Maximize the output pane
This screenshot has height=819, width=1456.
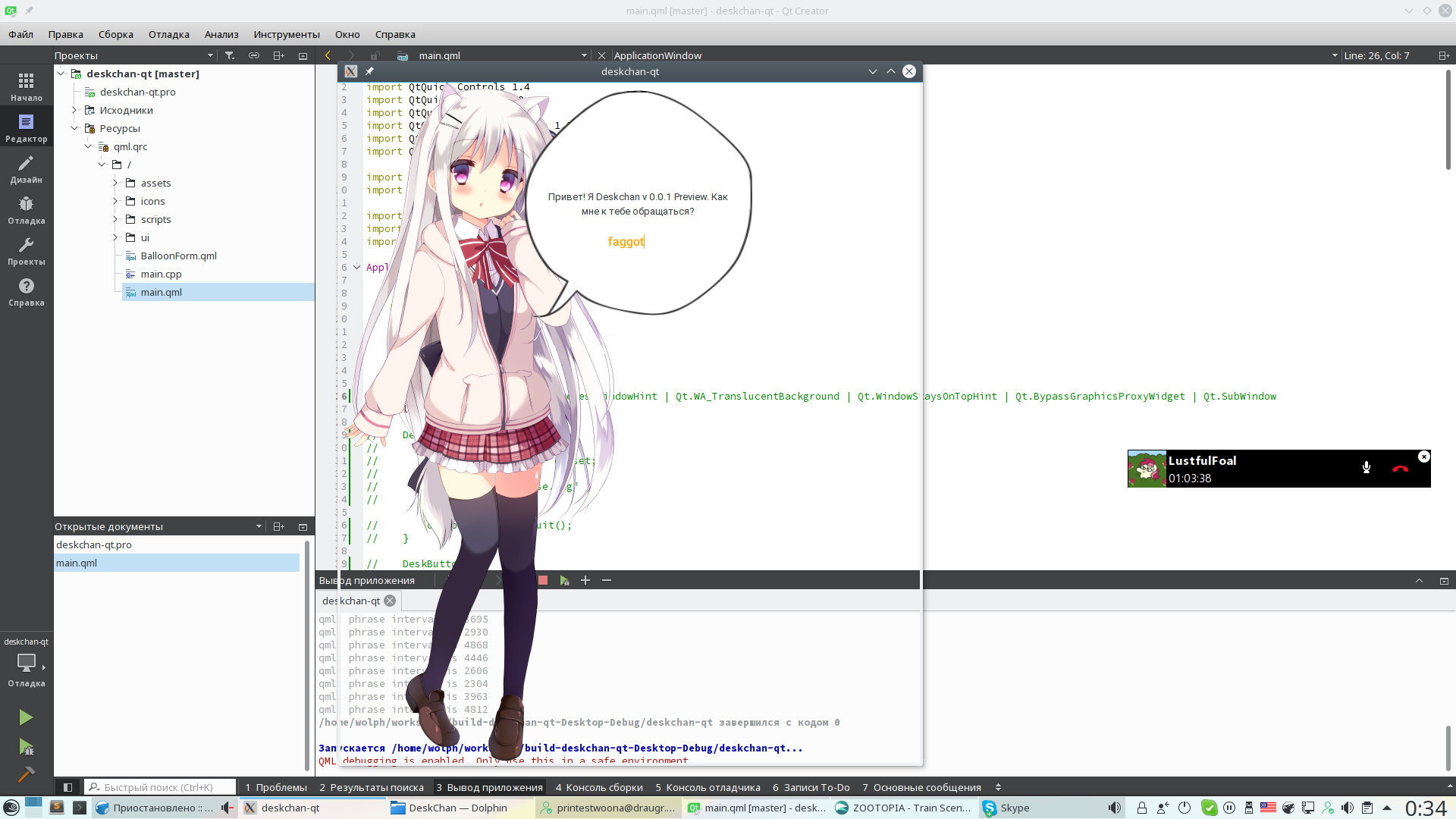pyautogui.click(x=1419, y=580)
